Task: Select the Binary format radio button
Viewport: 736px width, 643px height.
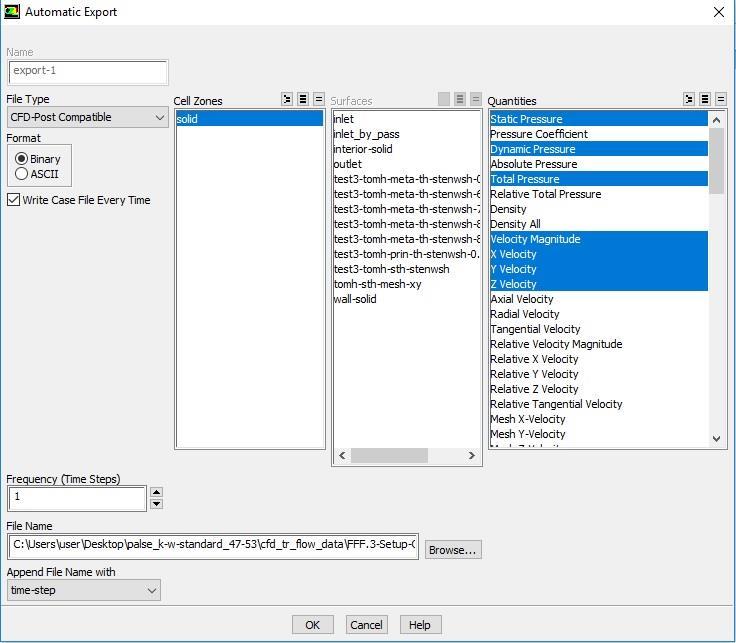Action: click(x=21, y=159)
